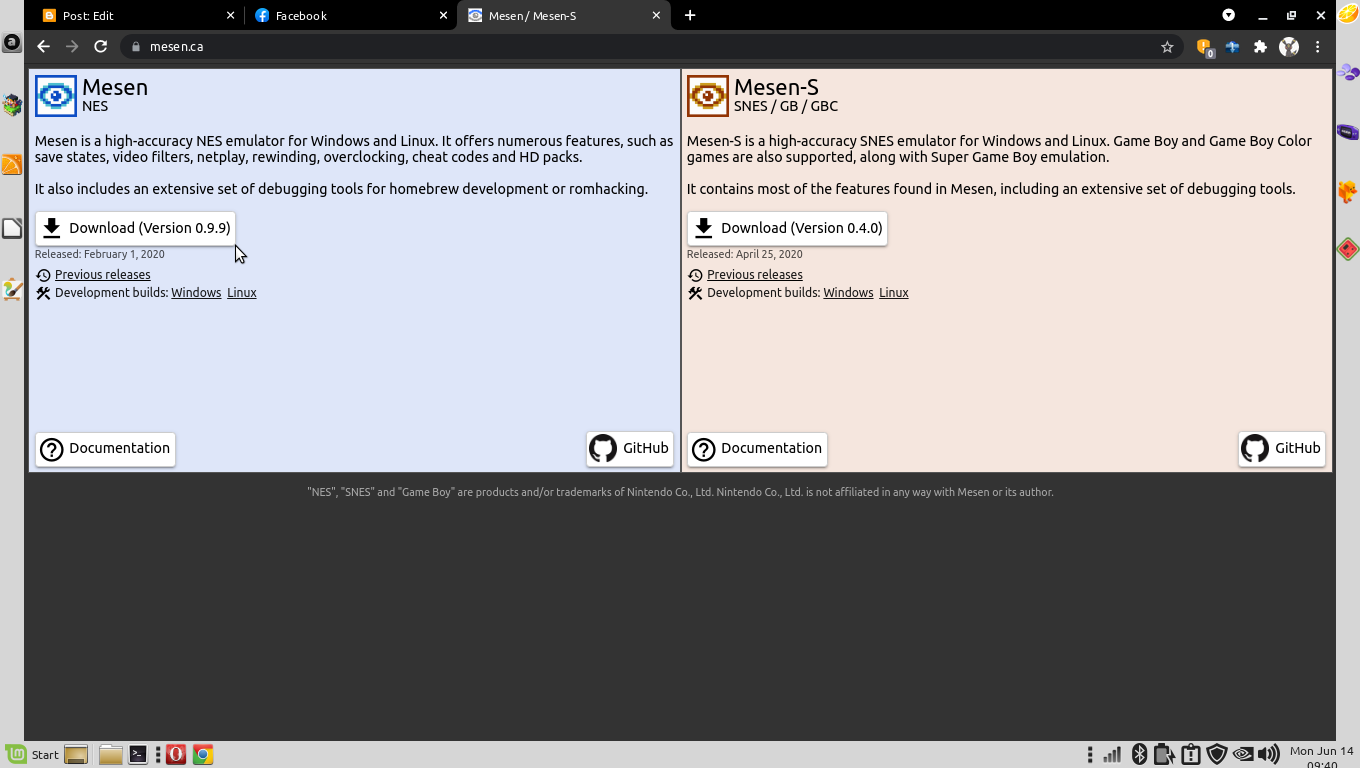This screenshot has height=768, width=1360.
Task: Launch the terminal from taskbar
Action: (138, 754)
